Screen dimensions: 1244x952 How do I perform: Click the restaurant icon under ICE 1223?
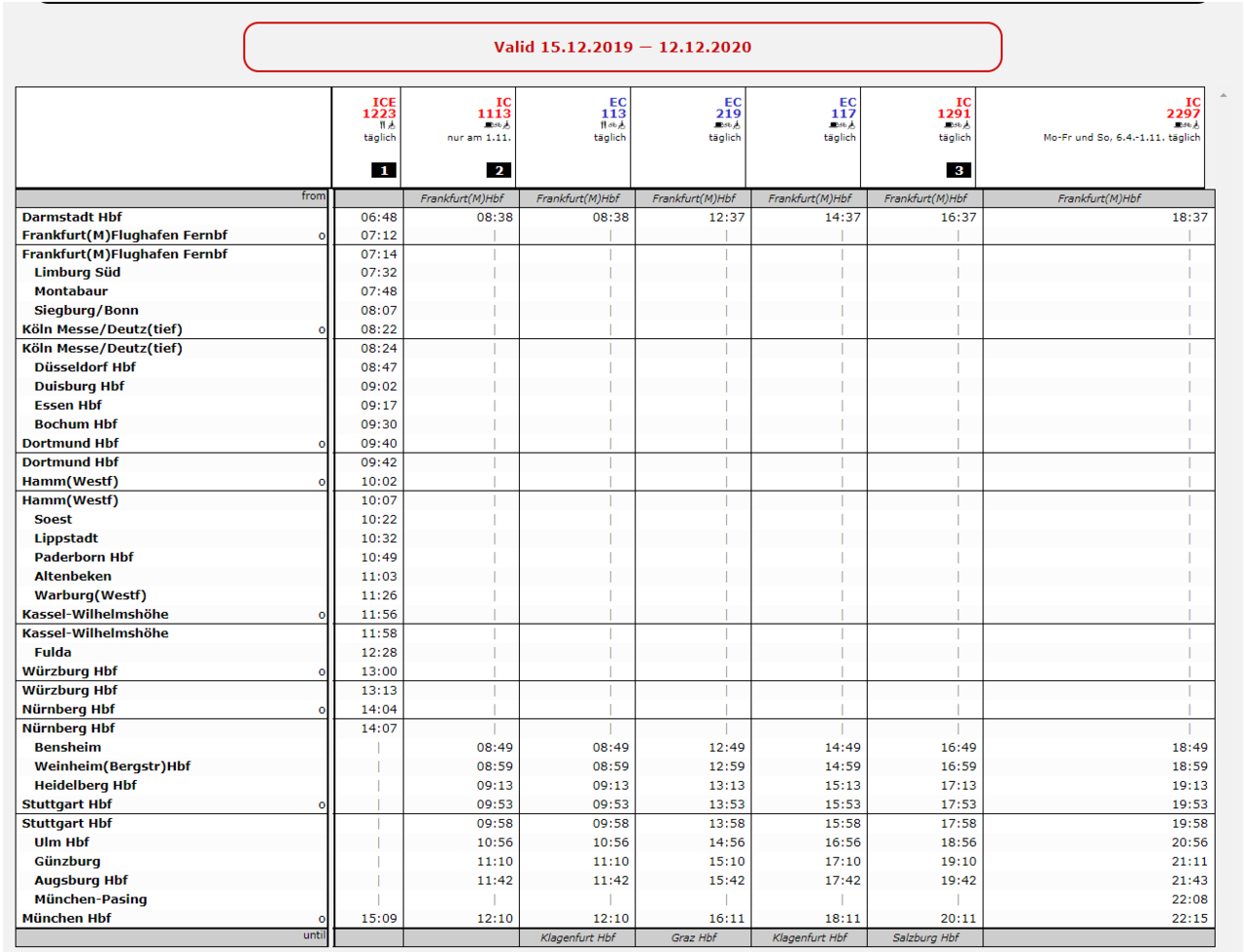pyautogui.click(x=383, y=125)
